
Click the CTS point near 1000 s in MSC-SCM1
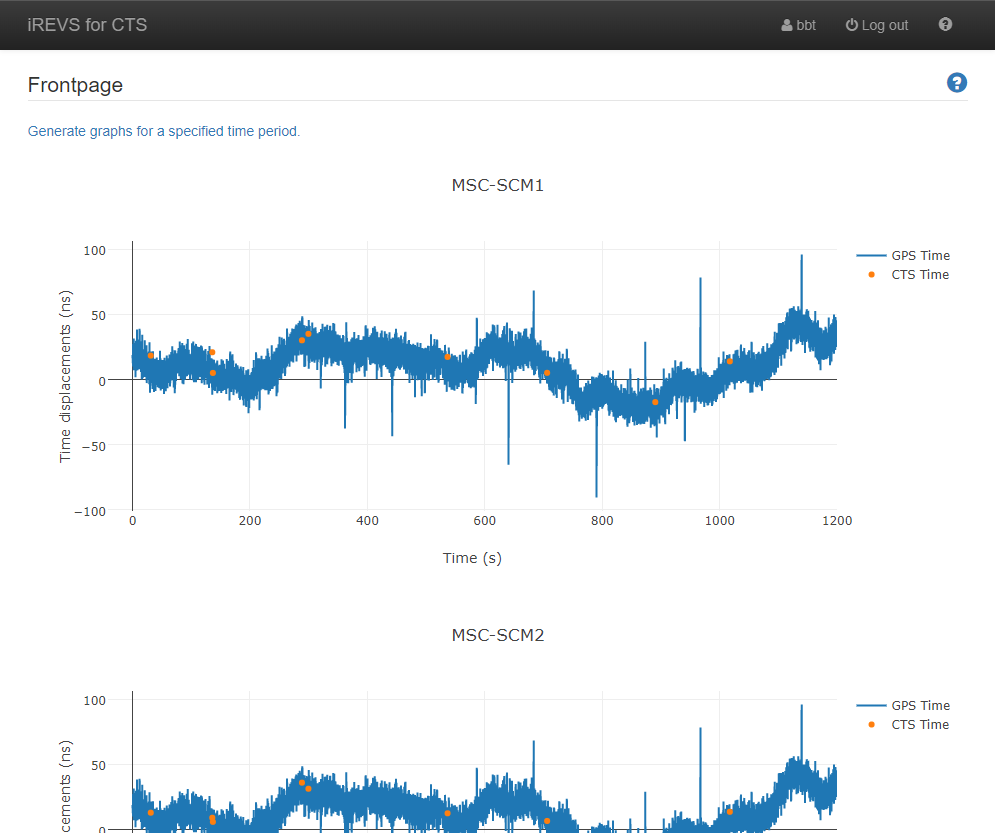(x=730, y=361)
